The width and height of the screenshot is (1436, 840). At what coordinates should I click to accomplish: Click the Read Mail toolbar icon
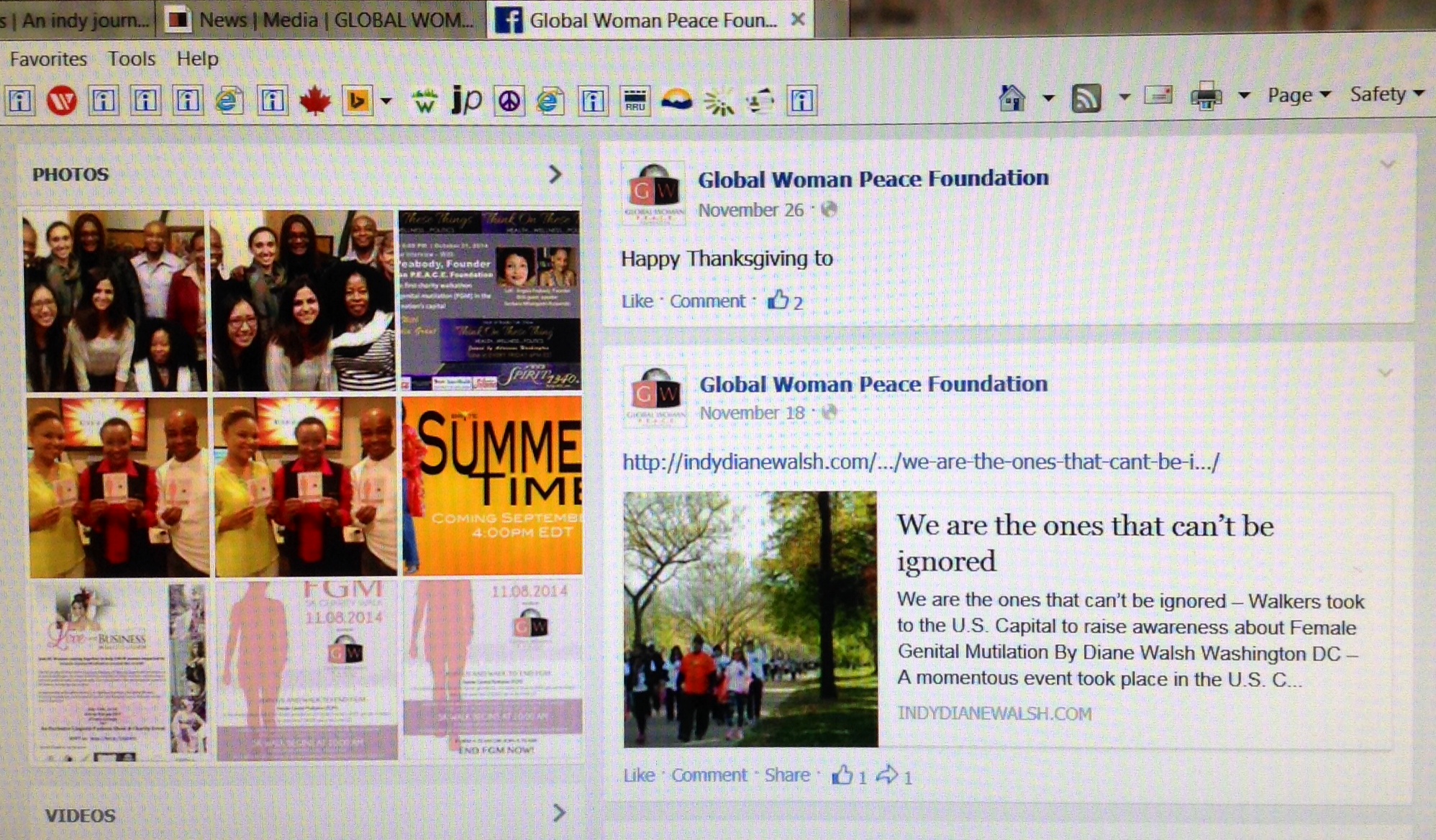click(x=1158, y=95)
